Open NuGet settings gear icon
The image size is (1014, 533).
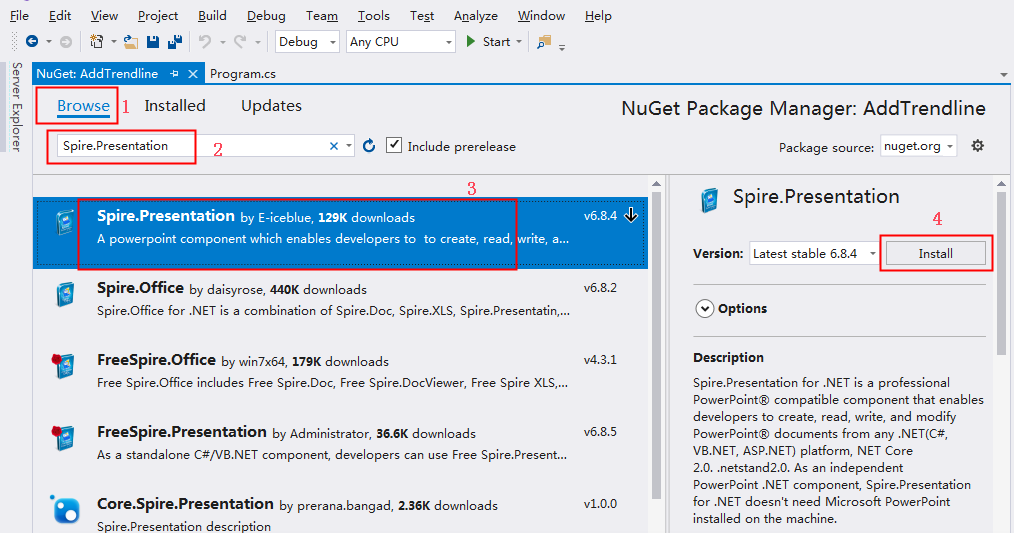pos(977,146)
